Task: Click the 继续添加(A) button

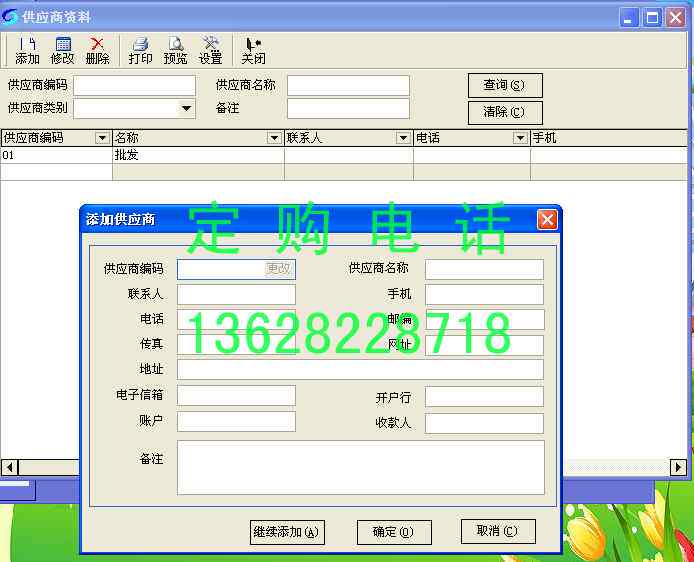Action: [287, 532]
